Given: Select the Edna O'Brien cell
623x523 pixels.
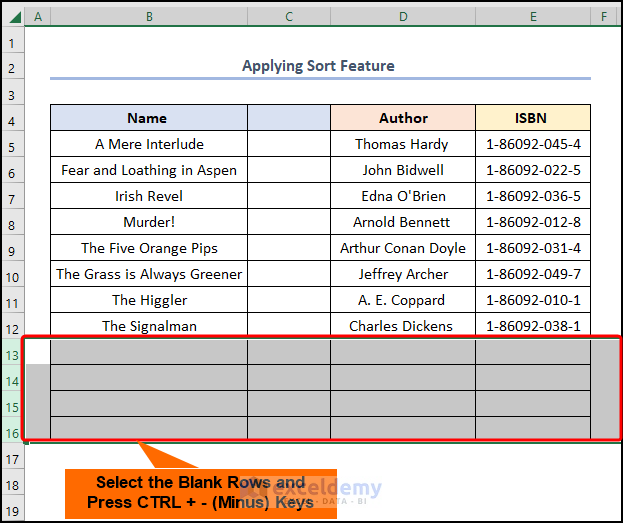Looking at the screenshot, I should [x=402, y=196].
